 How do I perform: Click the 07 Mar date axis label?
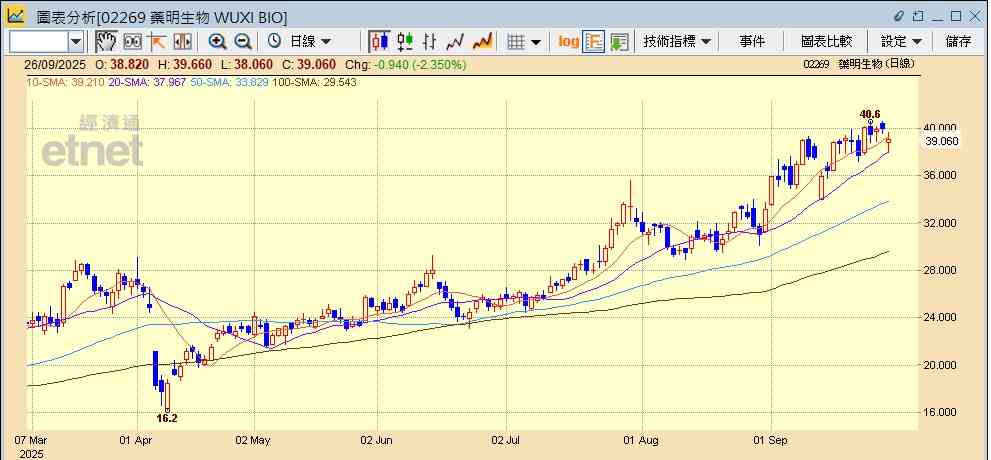(x=32, y=440)
